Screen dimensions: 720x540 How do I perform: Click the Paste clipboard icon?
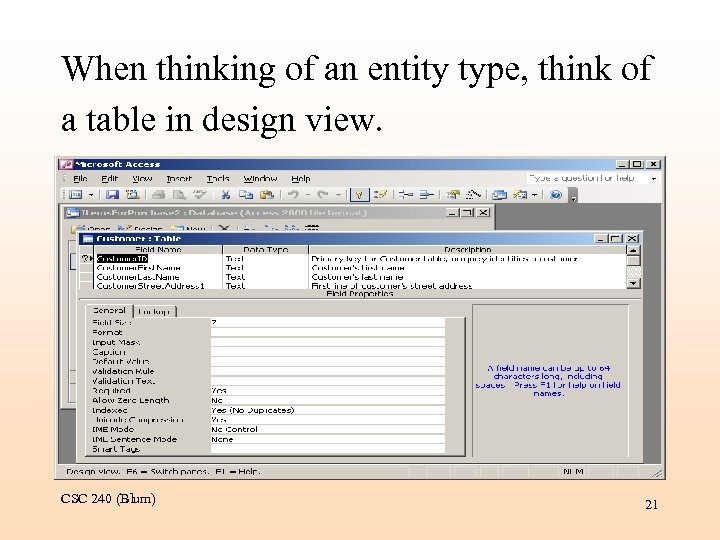267,195
